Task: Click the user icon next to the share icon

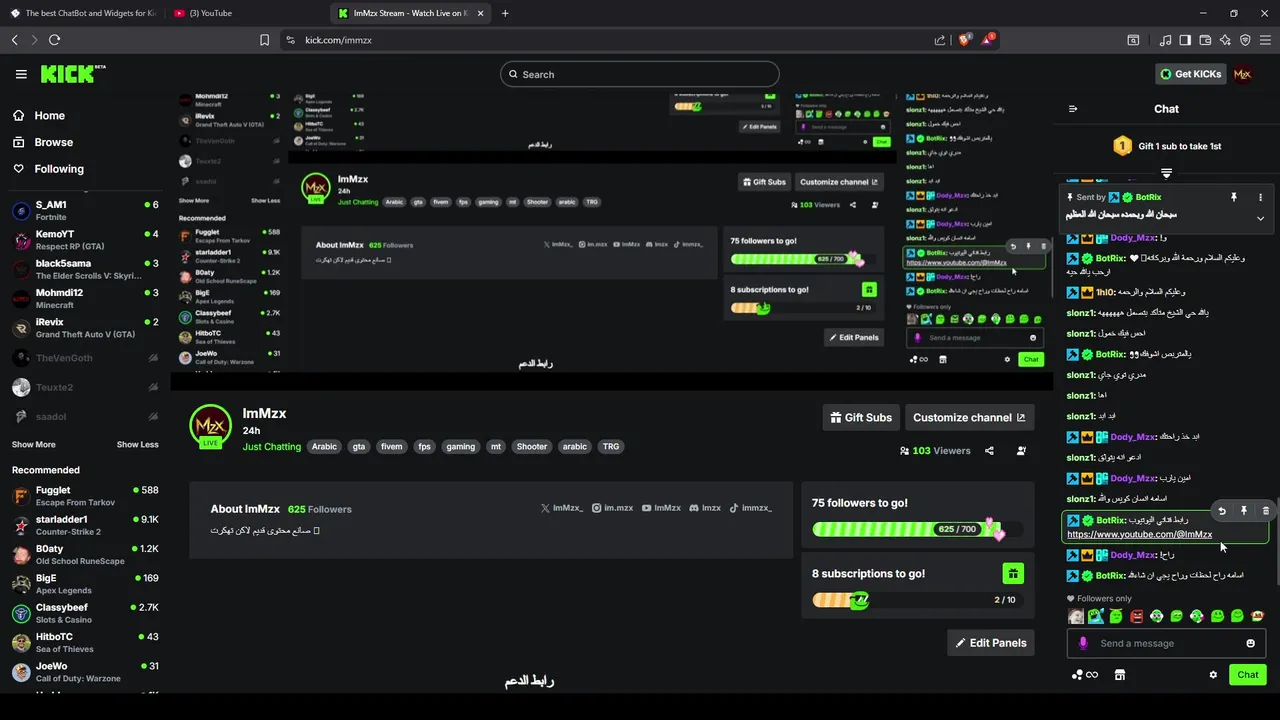Action: (1021, 451)
